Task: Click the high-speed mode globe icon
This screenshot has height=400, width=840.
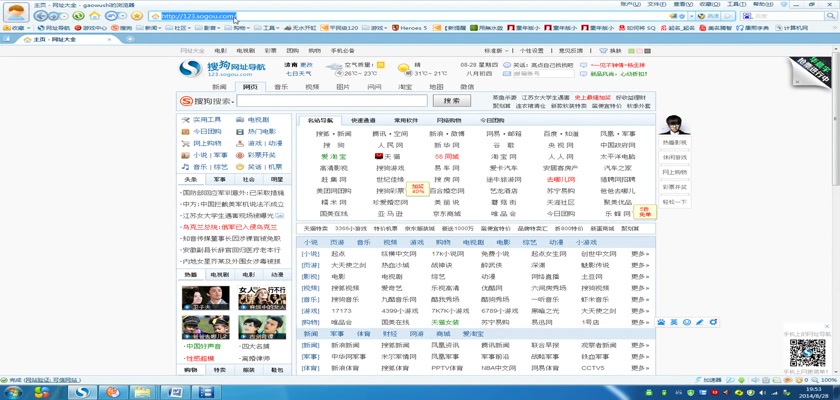Action: tap(702, 16)
